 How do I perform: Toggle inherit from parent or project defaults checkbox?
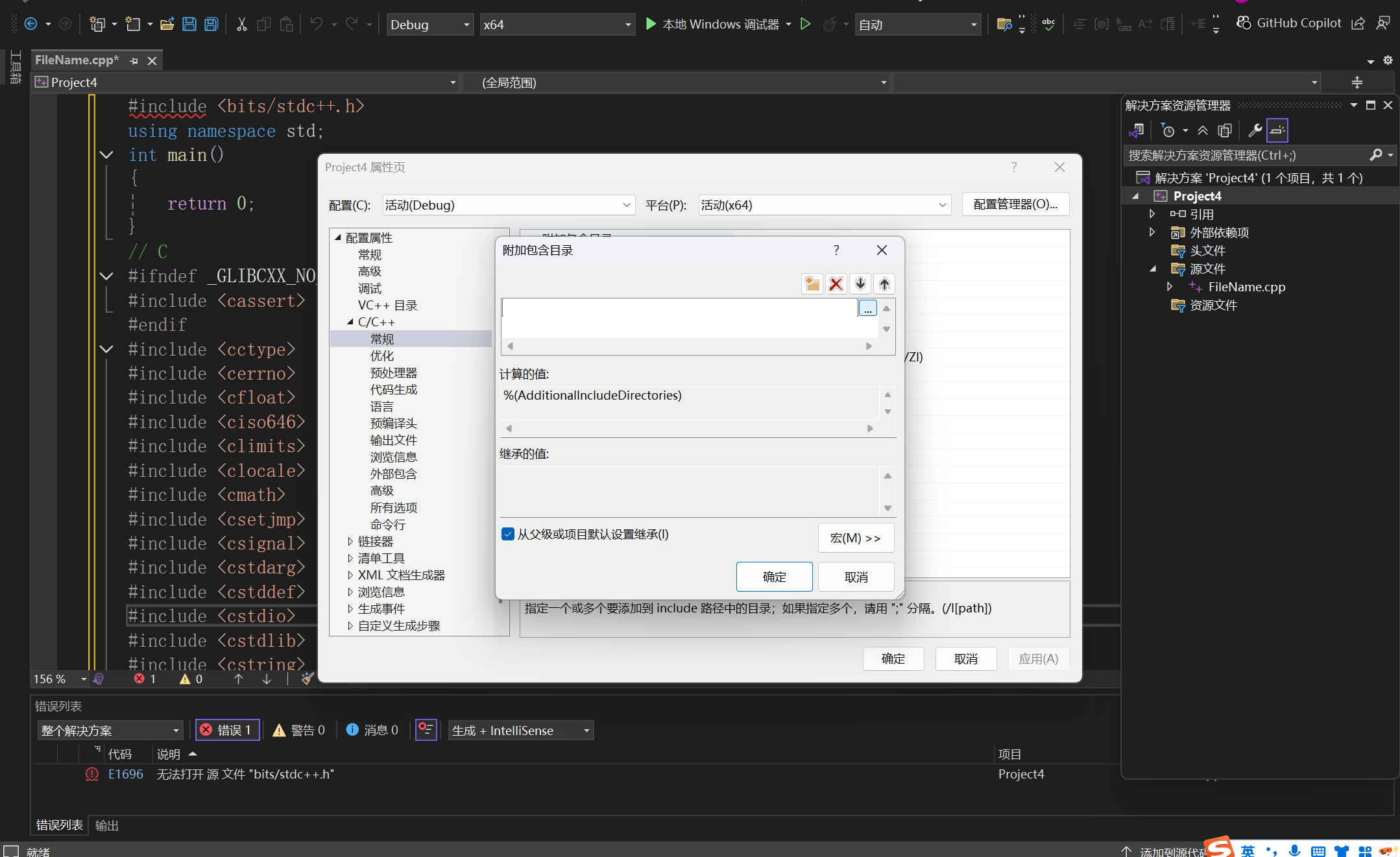pos(508,534)
